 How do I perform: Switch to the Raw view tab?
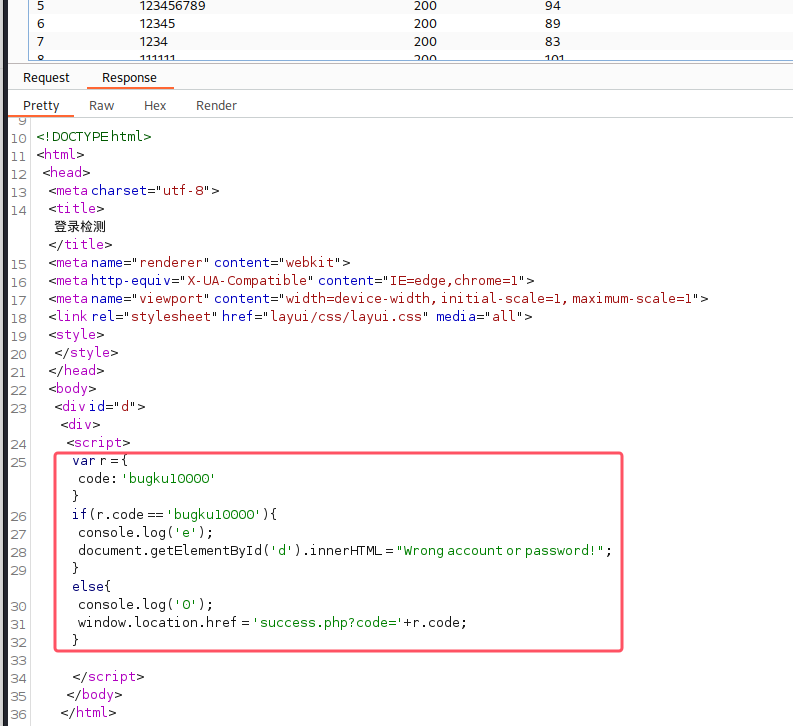tap(102, 106)
